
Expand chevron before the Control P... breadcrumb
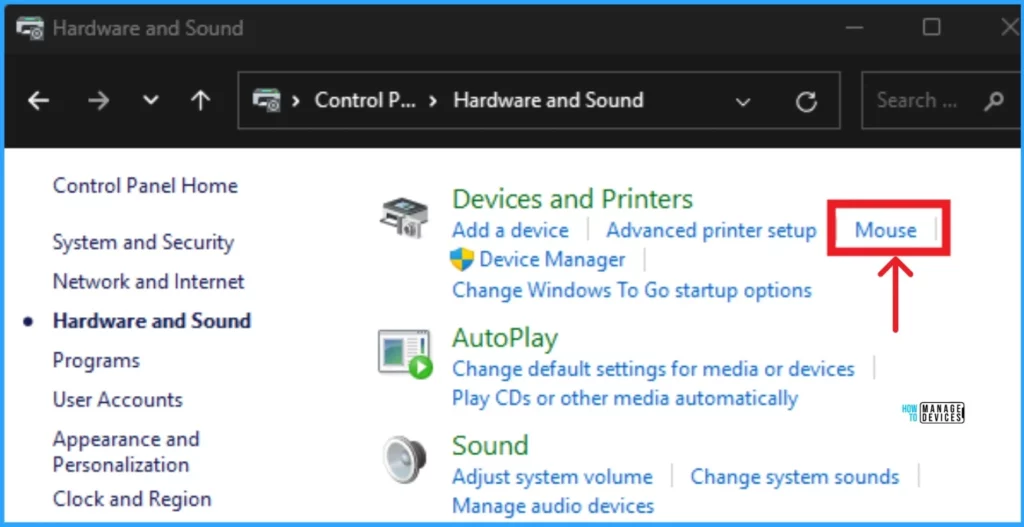pyautogui.click(x=296, y=101)
